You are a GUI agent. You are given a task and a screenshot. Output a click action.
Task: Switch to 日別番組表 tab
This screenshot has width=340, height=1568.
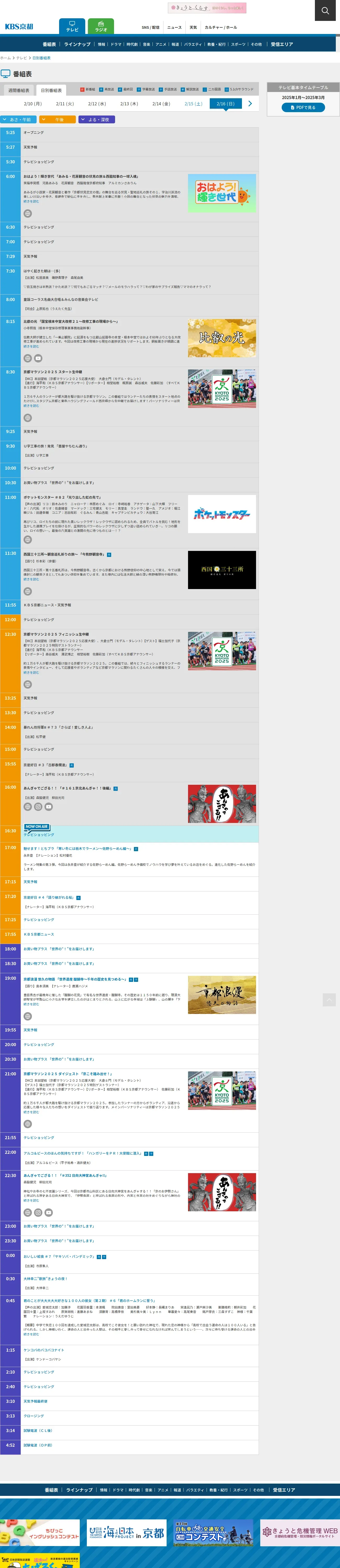pyautogui.click(x=51, y=90)
